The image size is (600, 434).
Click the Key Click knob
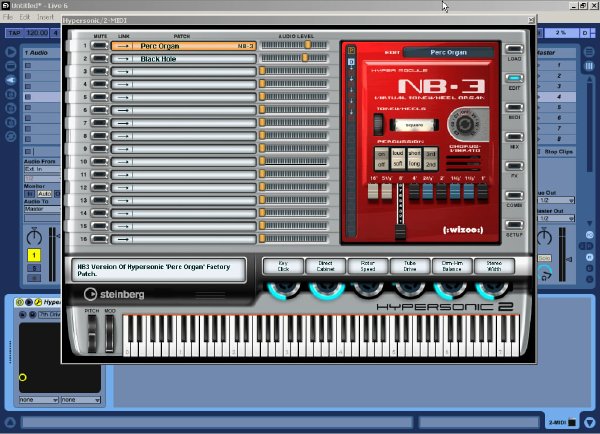(284, 290)
